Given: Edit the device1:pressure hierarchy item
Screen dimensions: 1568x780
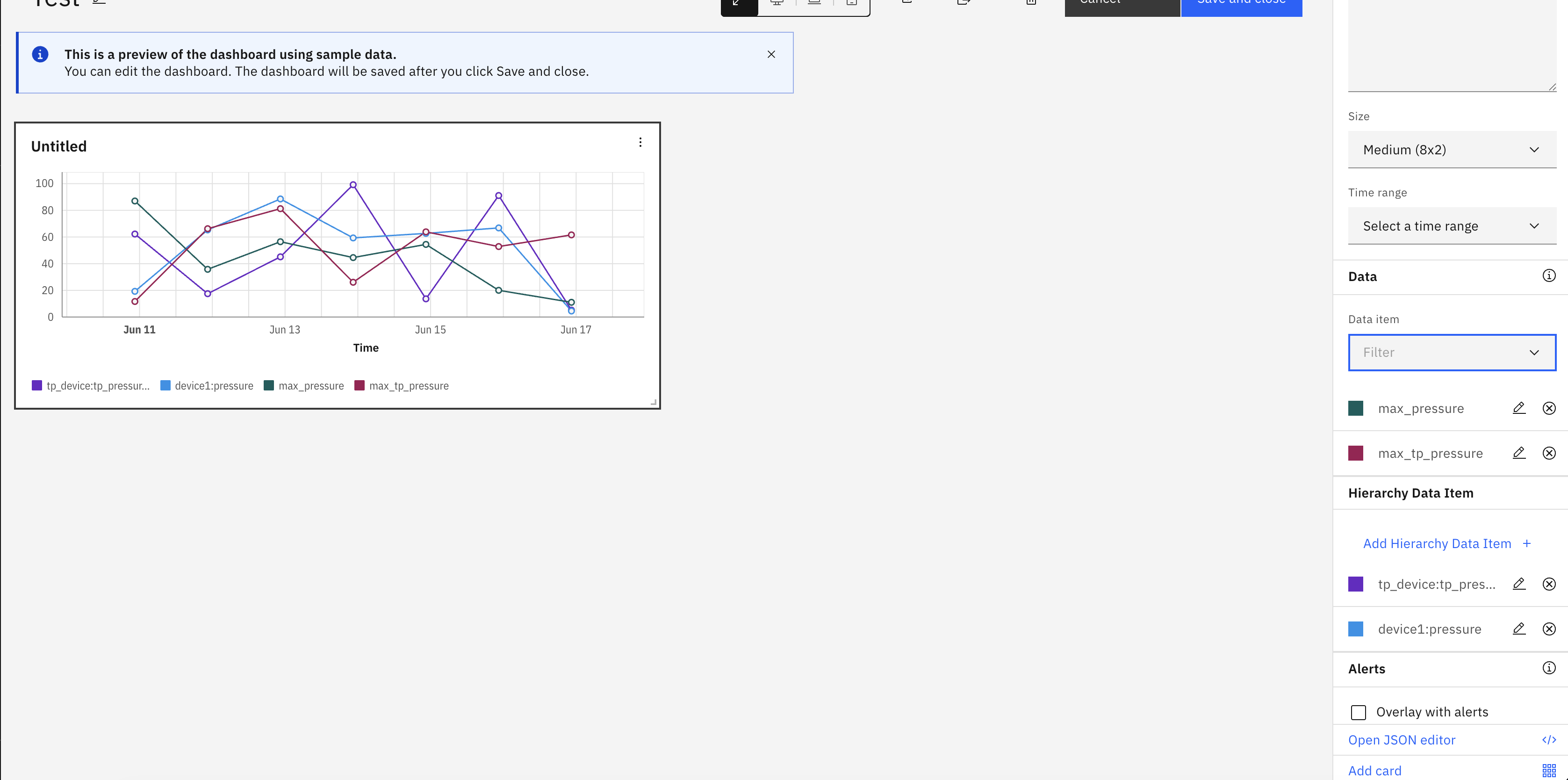Looking at the screenshot, I should click(1519, 629).
